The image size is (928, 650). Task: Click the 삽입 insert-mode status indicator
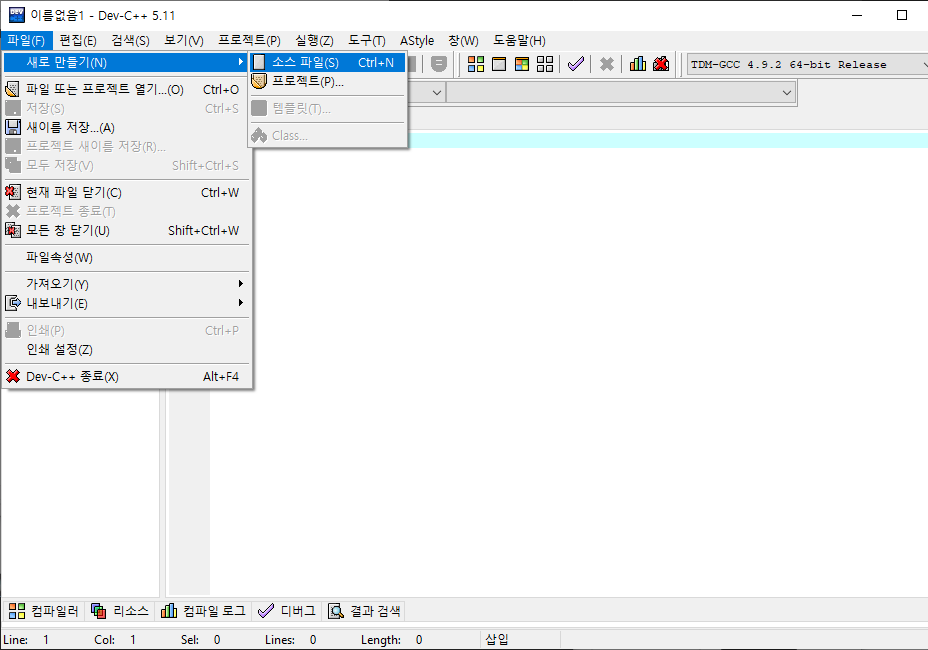pos(497,639)
